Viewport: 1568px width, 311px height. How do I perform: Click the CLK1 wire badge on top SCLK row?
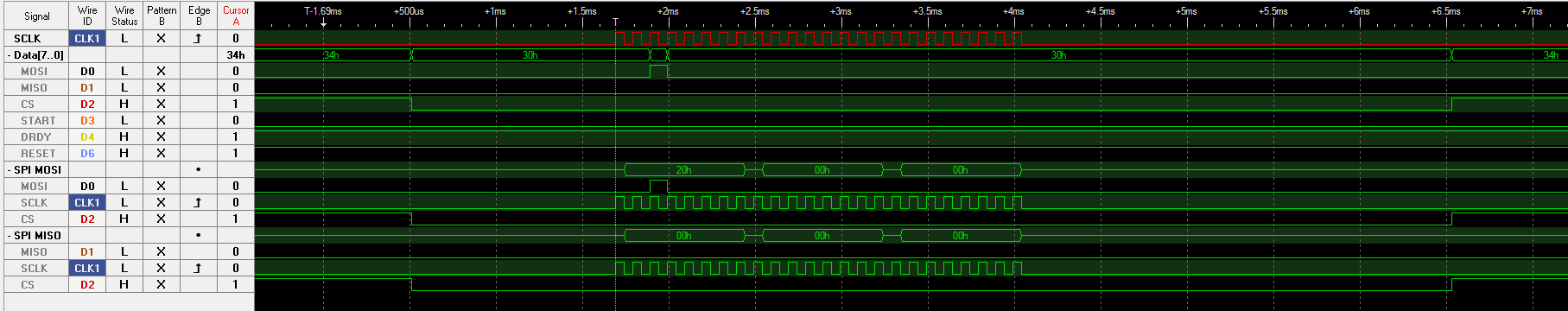pyautogui.click(x=87, y=38)
